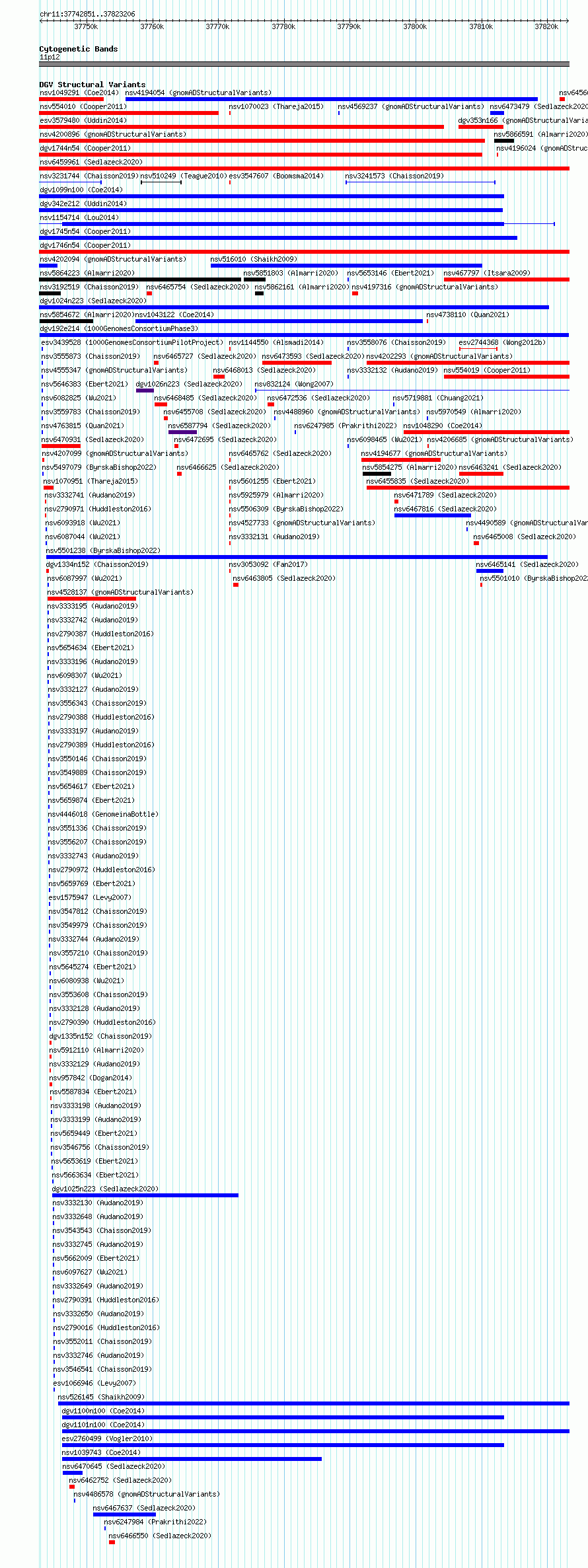This screenshot has height=1568, width=588.
Task: Click the 37750k ruler tick label
Action: pos(86,26)
